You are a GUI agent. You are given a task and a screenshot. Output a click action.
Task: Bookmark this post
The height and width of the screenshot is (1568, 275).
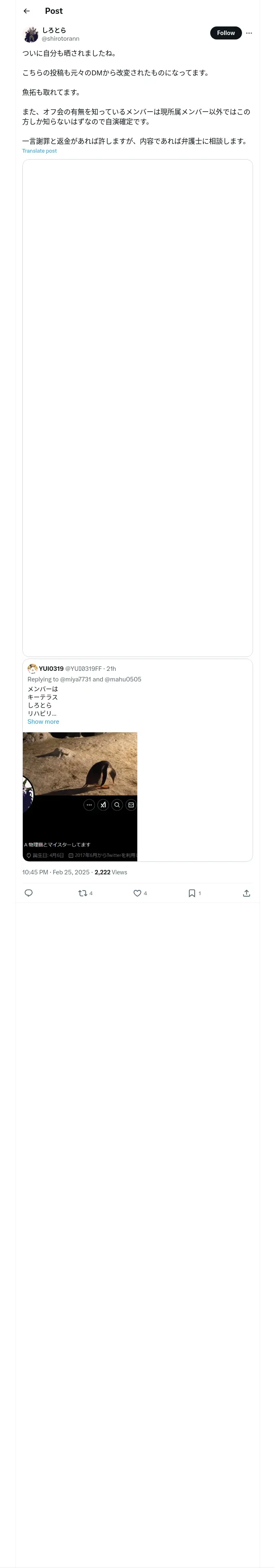coord(191,893)
